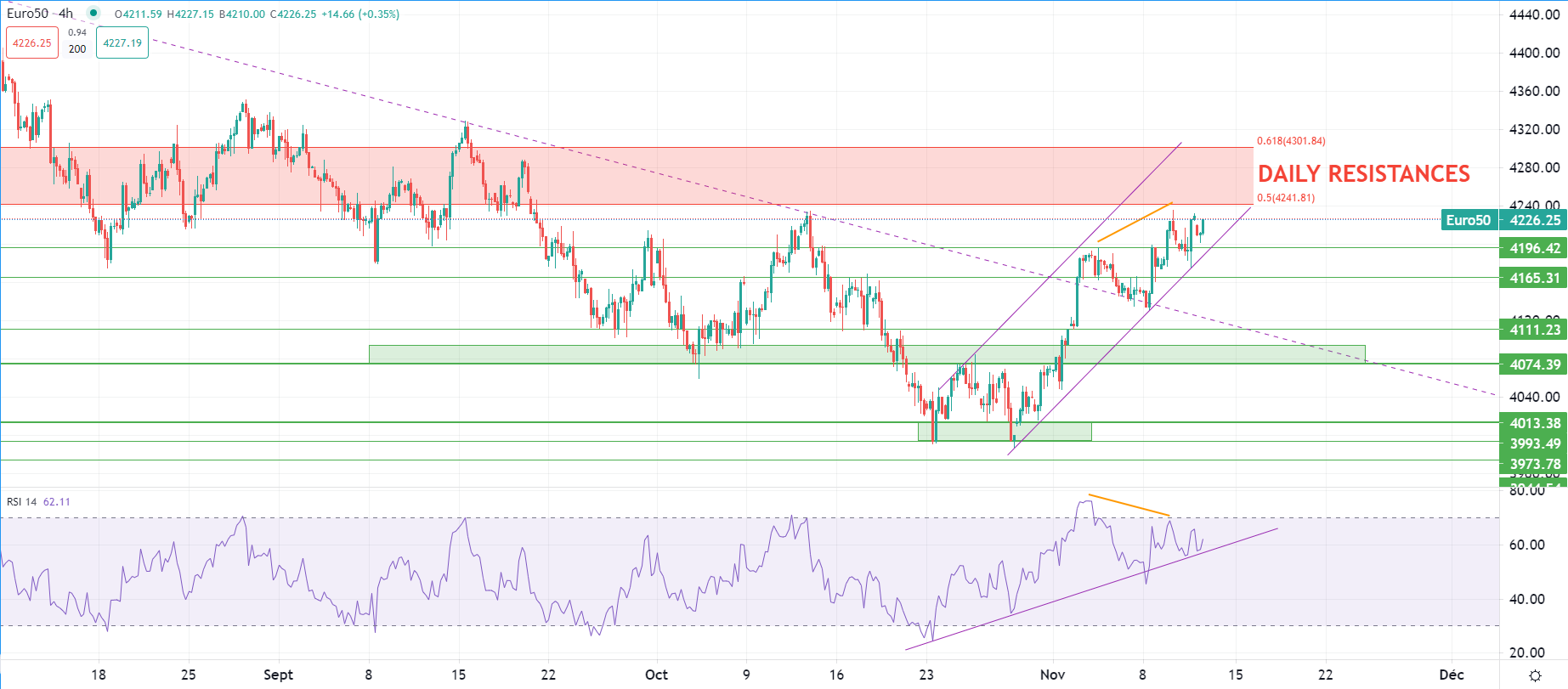Image resolution: width=1568 pixels, height=689 pixels.
Task: Click the Nov date on time axis
Action: [1052, 675]
